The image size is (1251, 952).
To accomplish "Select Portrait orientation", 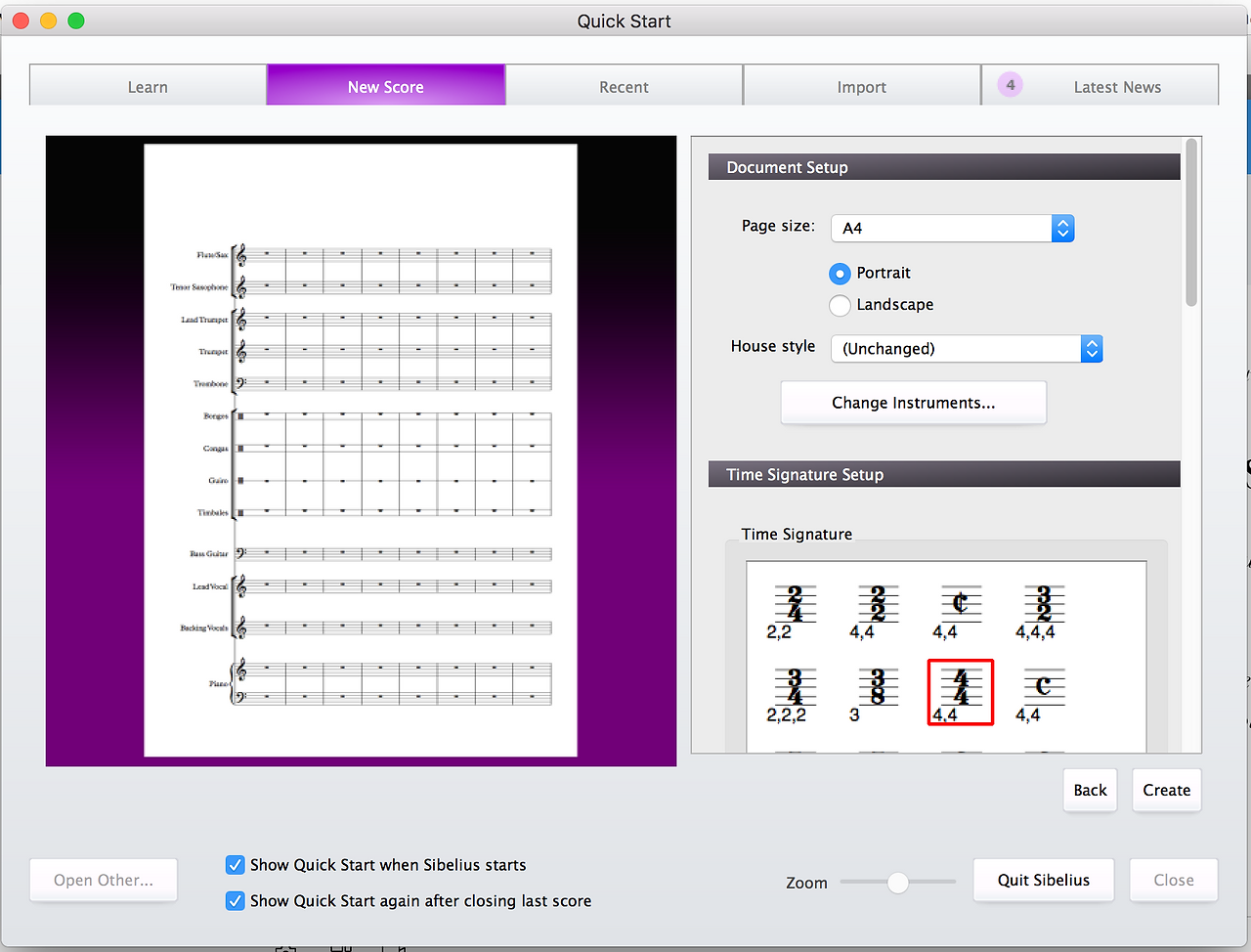I will coord(840,274).
